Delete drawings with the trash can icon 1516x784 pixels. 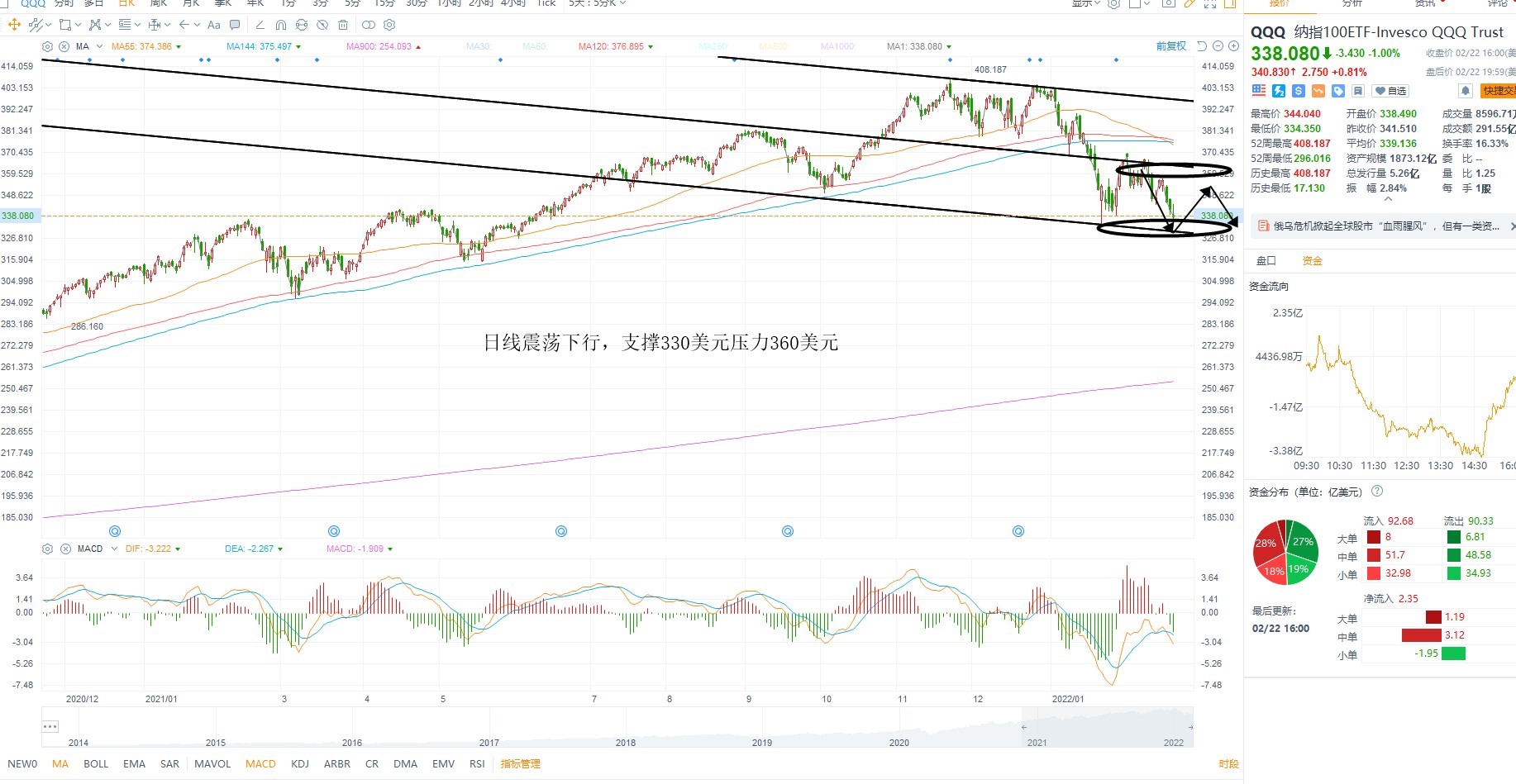(x=343, y=25)
